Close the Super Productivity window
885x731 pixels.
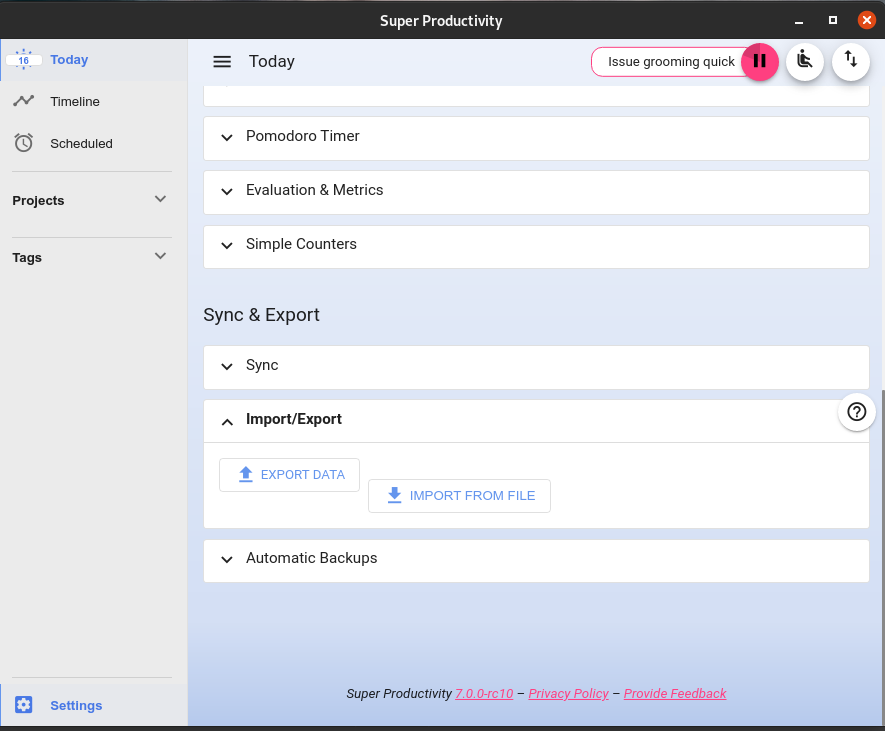tap(866, 20)
